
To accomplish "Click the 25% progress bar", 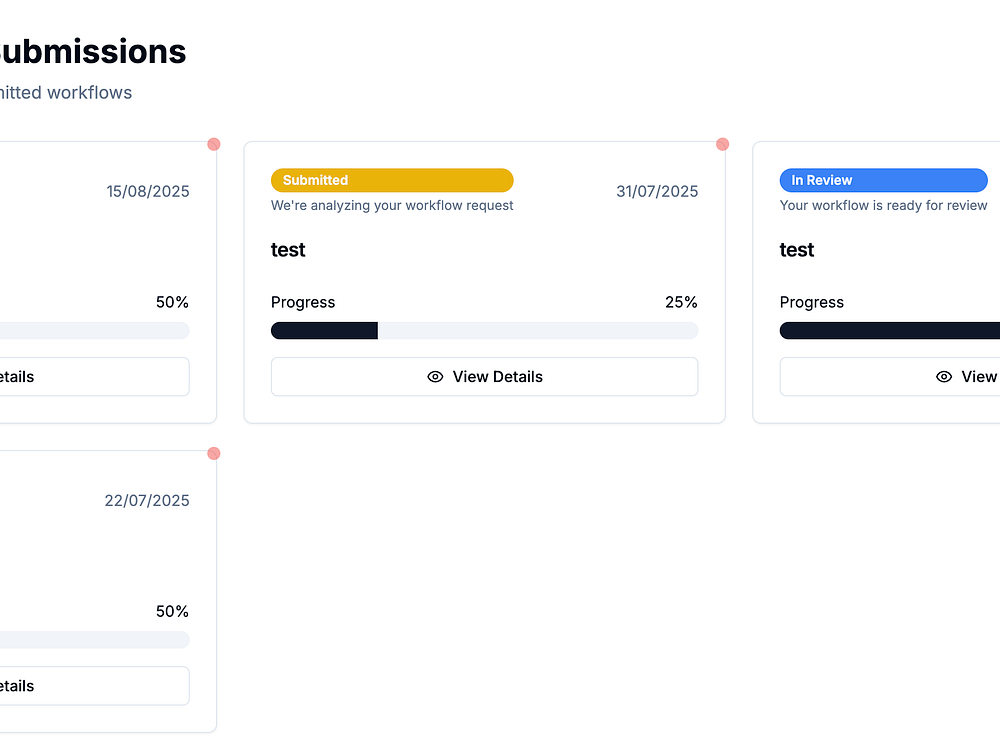I will pyautogui.click(x=484, y=331).
